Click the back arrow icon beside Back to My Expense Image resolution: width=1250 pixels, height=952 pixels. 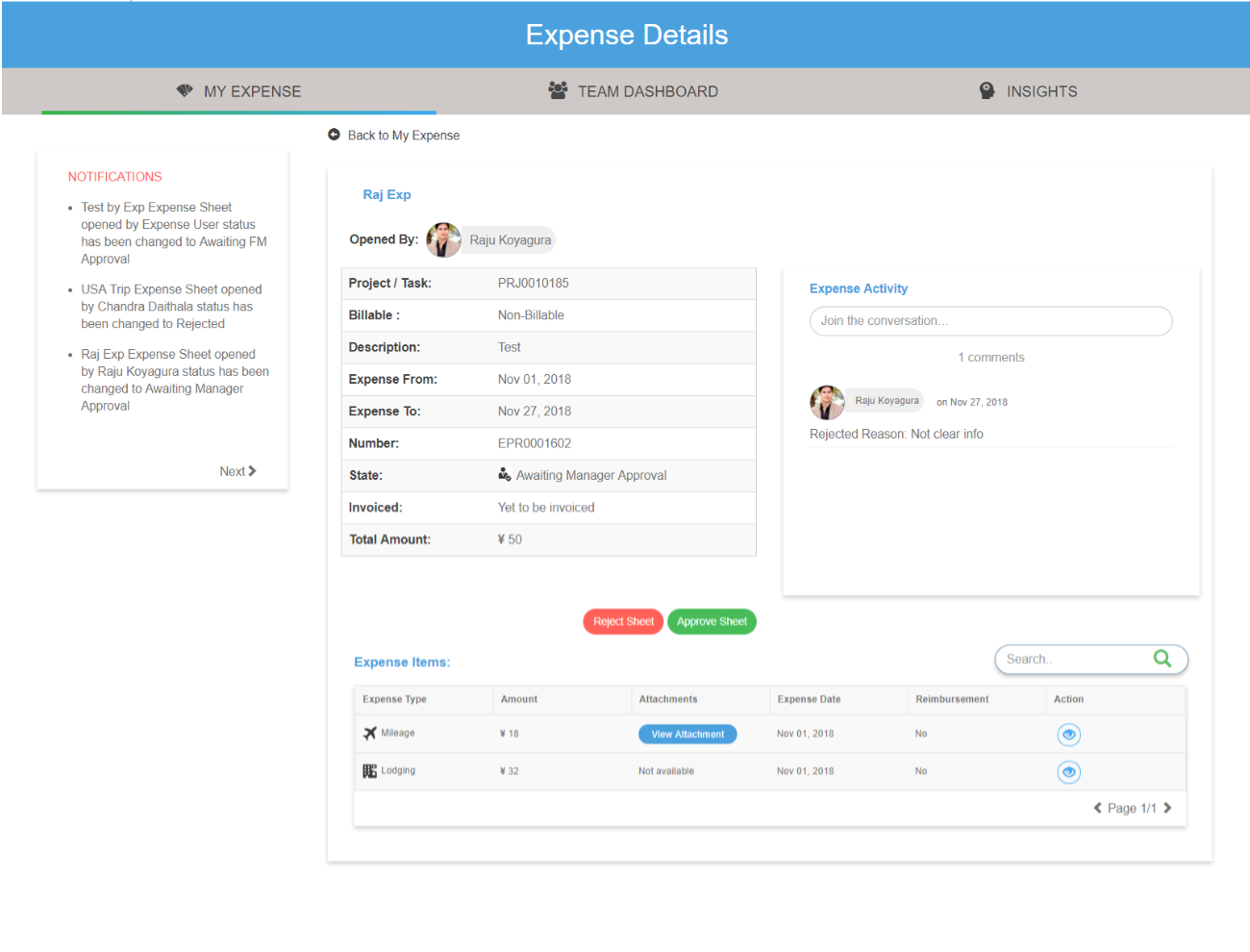pos(334,135)
